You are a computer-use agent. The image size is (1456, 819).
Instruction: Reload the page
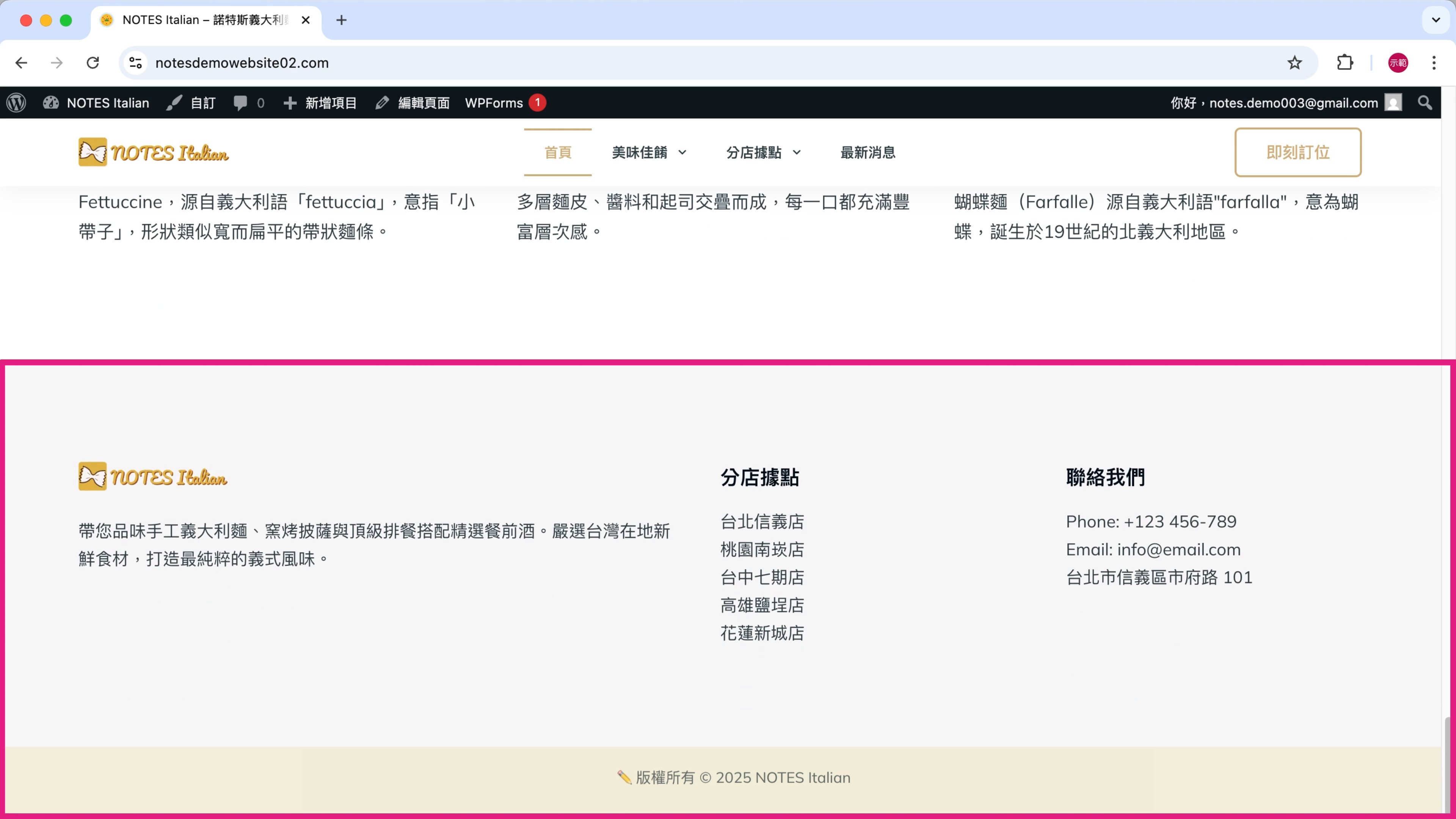pyautogui.click(x=93, y=63)
